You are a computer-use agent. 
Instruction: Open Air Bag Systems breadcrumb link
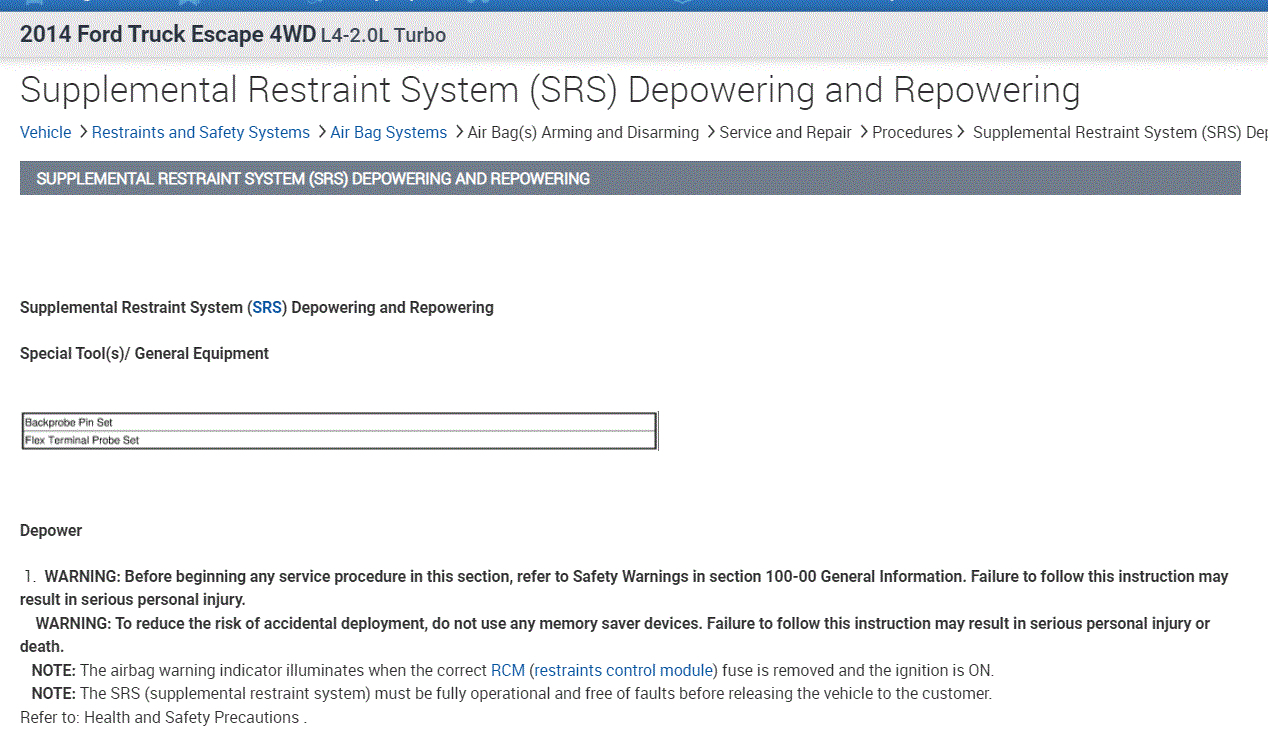pos(389,132)
